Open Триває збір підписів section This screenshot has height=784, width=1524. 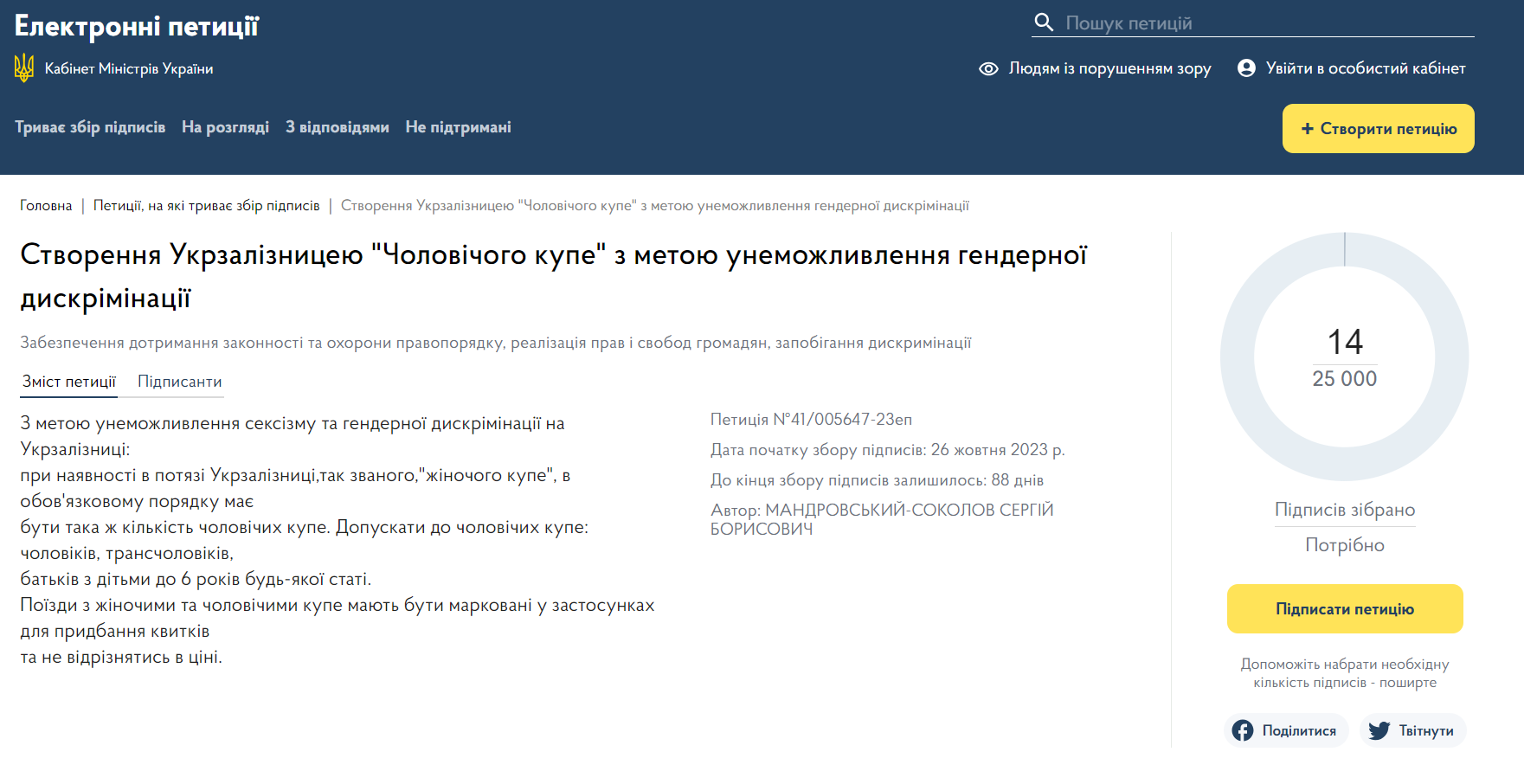[90, 127]
